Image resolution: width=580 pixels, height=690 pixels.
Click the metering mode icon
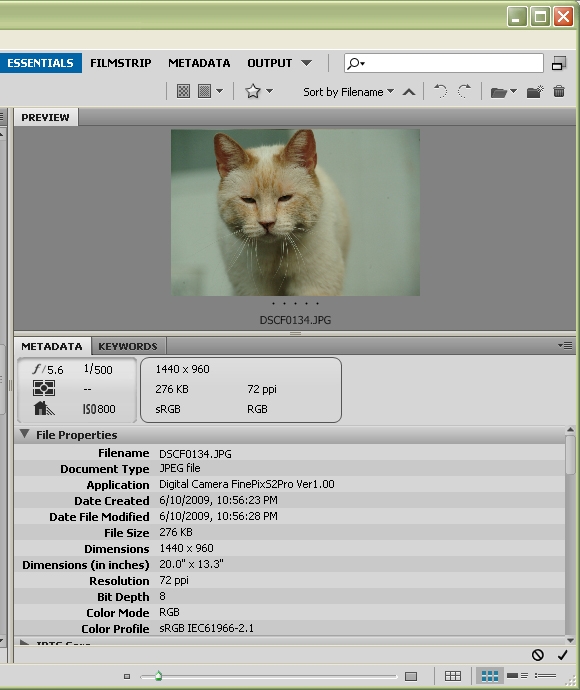pos(44,388)
